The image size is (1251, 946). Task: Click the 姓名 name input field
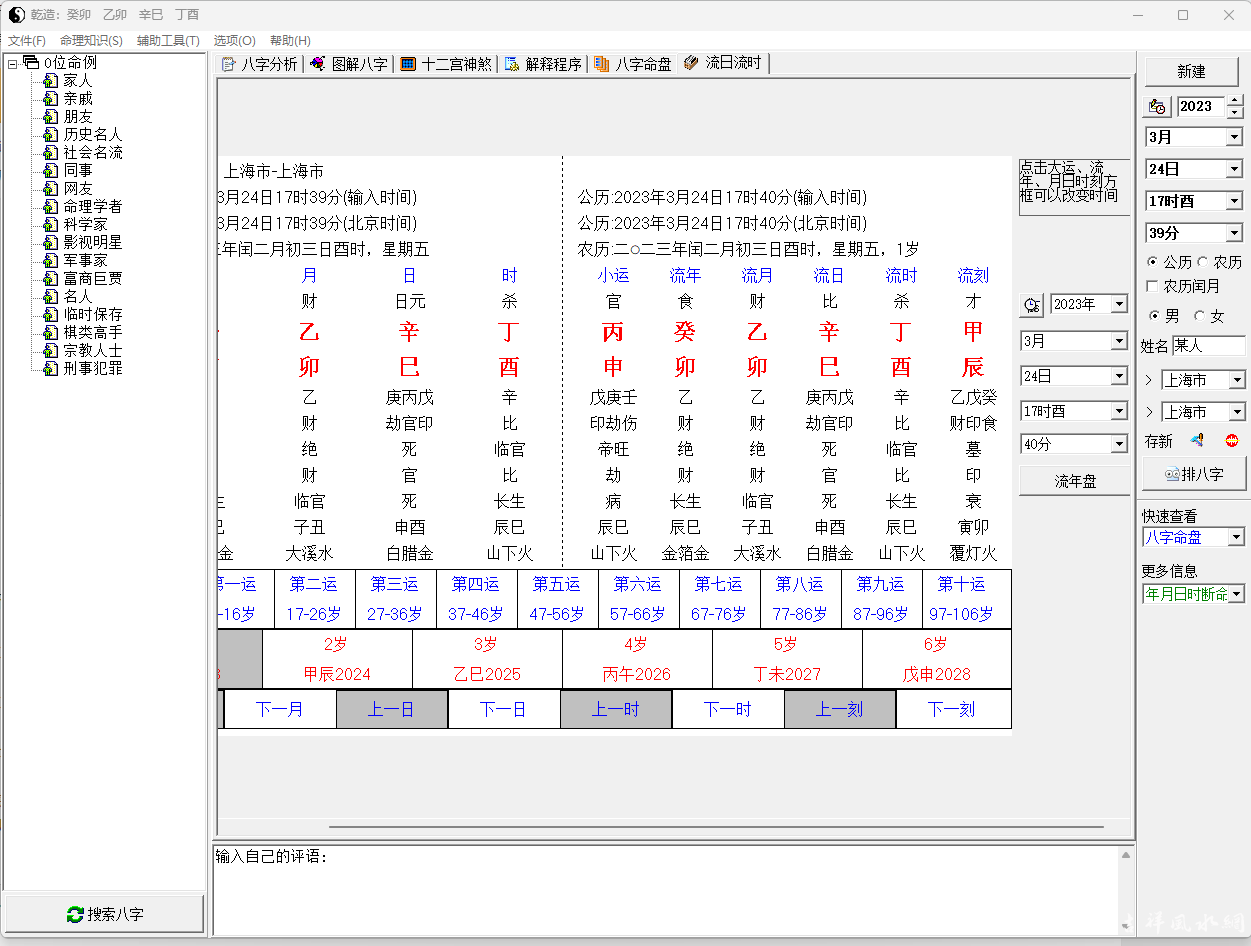pyautogui.click(x=1208, y=346)
